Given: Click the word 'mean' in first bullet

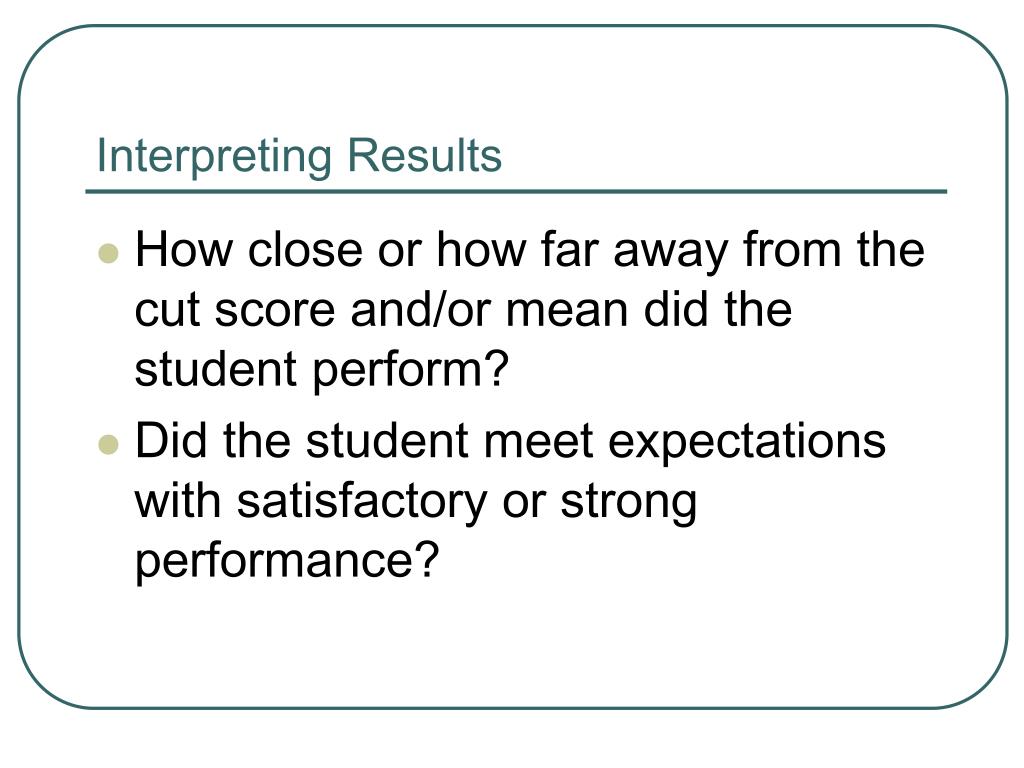Looking at the screenshot, I should click(x=567, y=313).
